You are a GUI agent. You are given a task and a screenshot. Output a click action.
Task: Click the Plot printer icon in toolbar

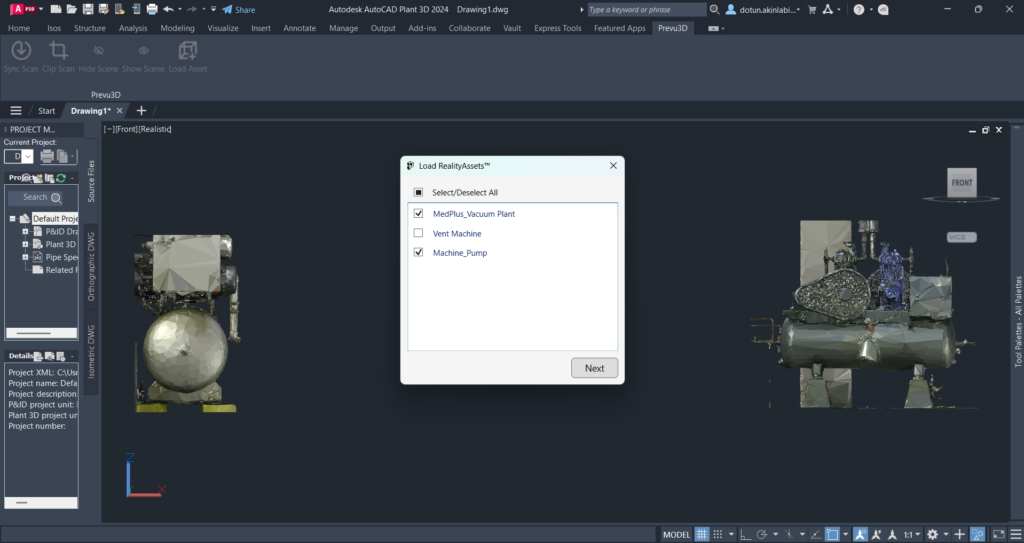pyautogui.click(x=152, y=9)
